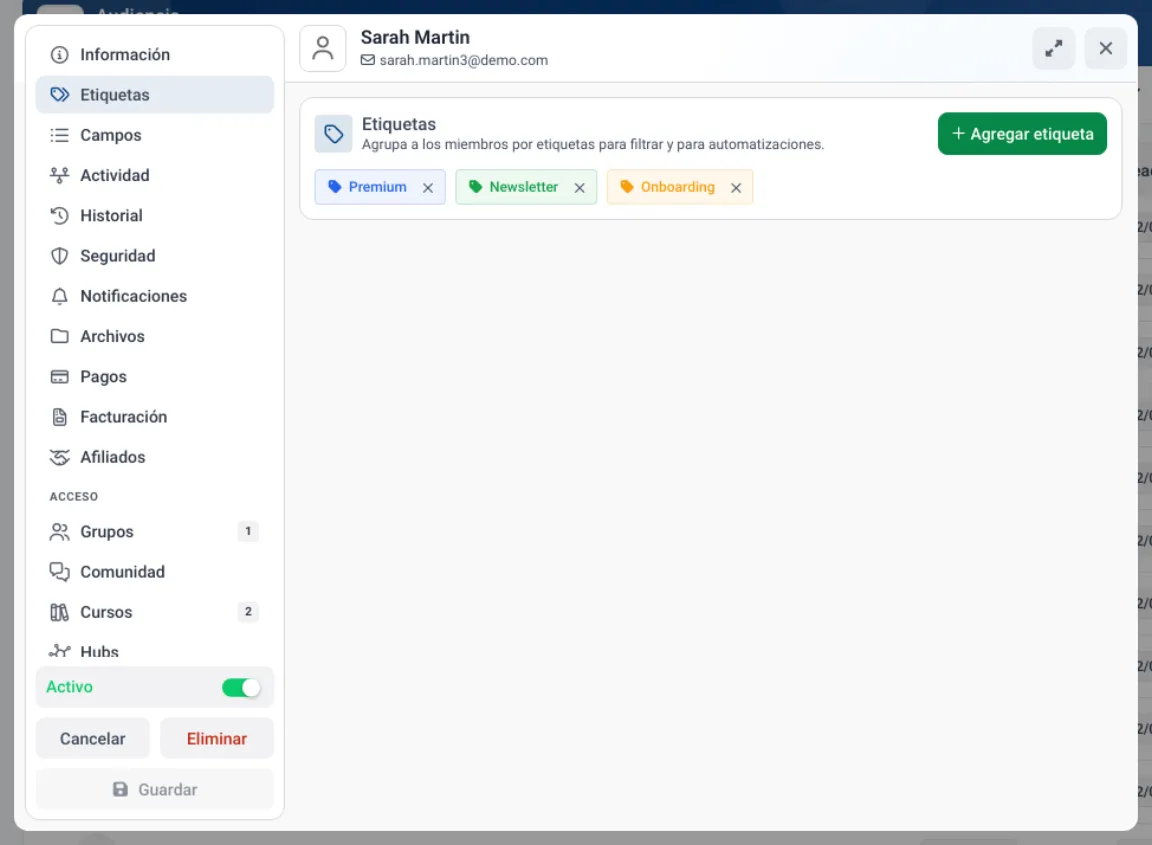Click the bell icon beside Notificaciones
This screenshot has height=845, width=1152.
pos(60,296)
